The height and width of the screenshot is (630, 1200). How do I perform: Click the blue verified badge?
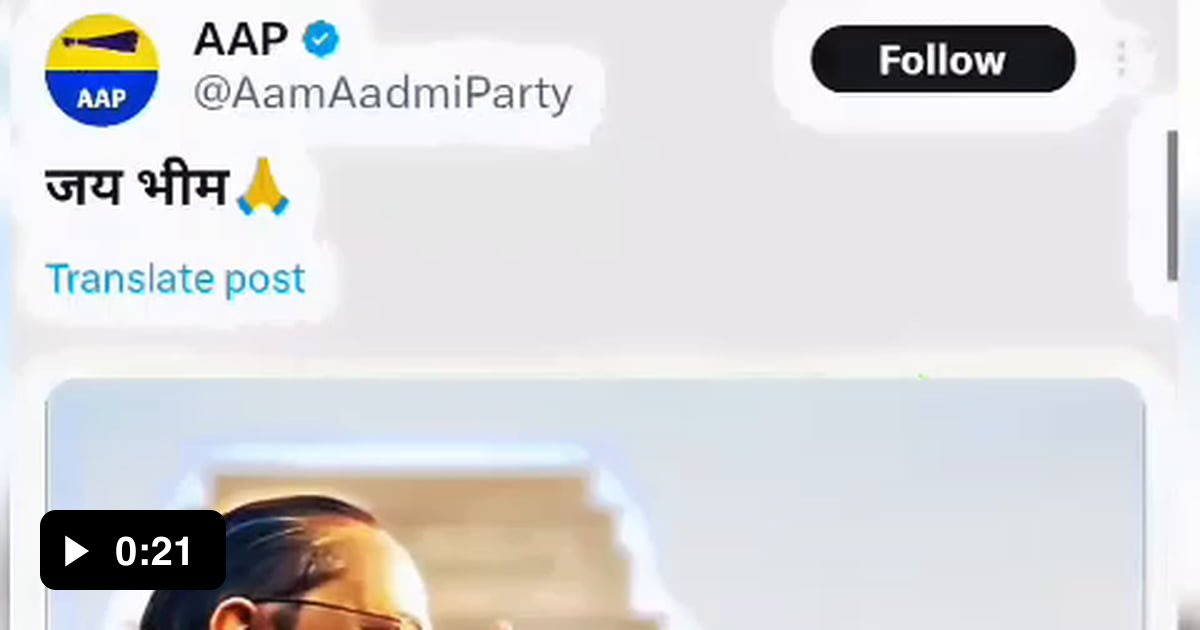(322, 40)
